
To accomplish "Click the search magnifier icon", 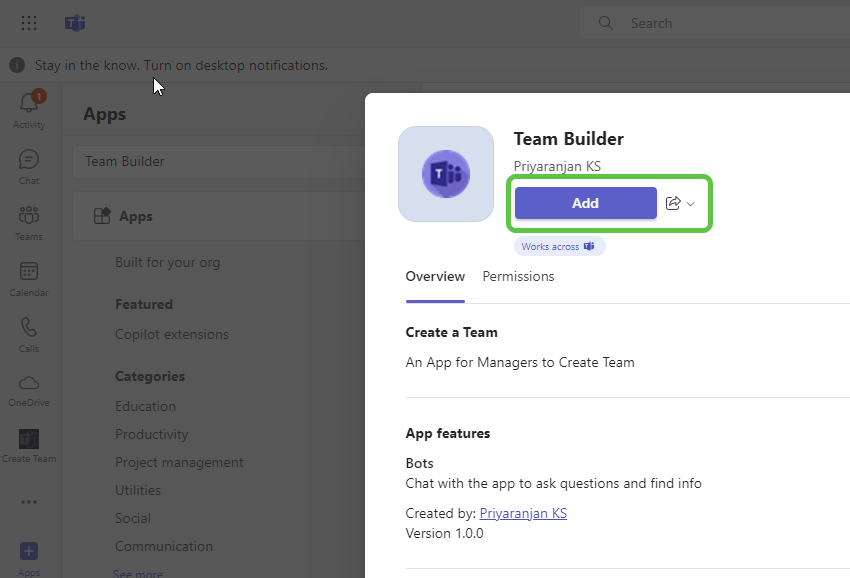I will point(605,22).
